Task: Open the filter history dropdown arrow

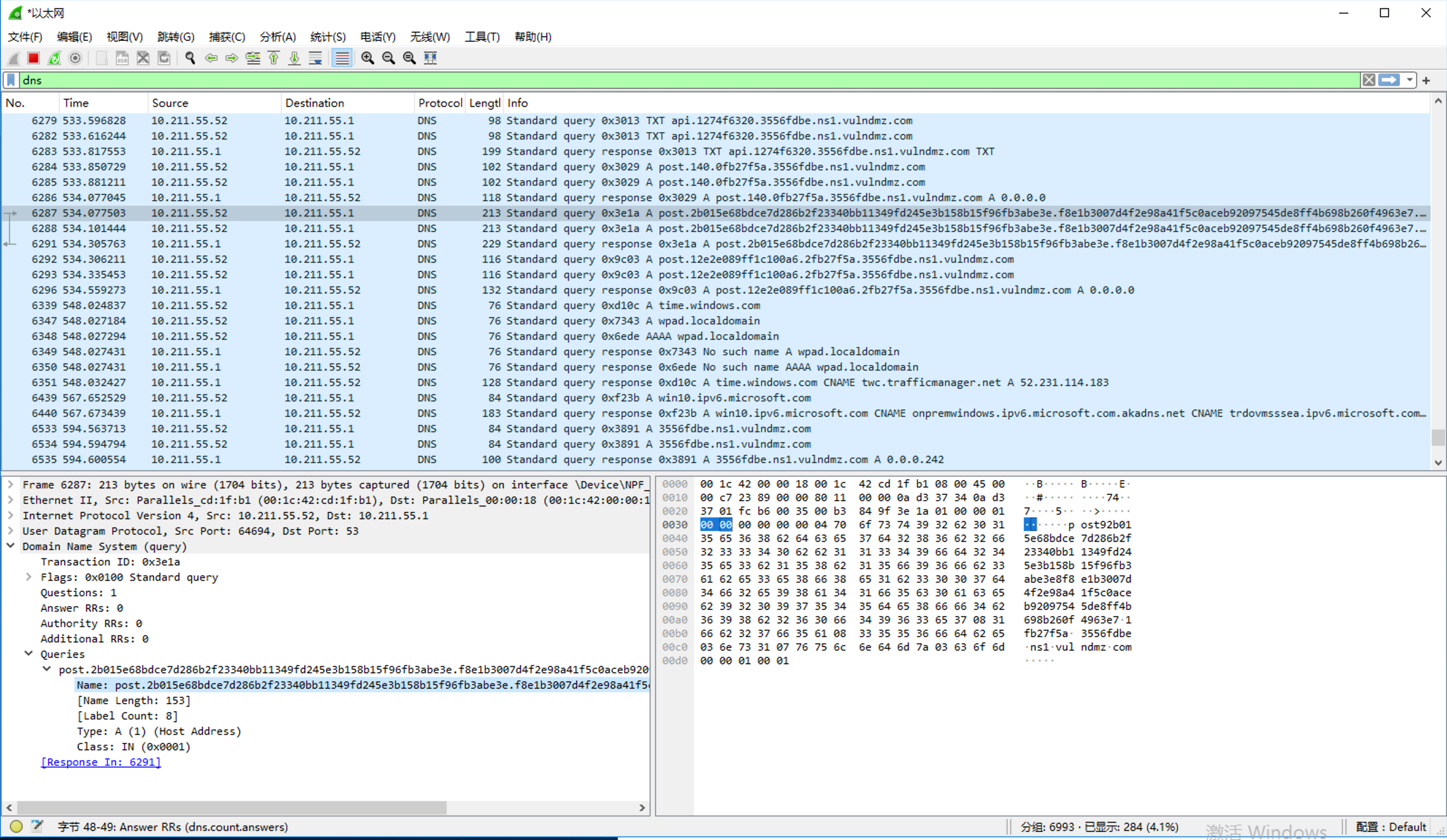Action: pyautogui.click(x=1410, y=80)
